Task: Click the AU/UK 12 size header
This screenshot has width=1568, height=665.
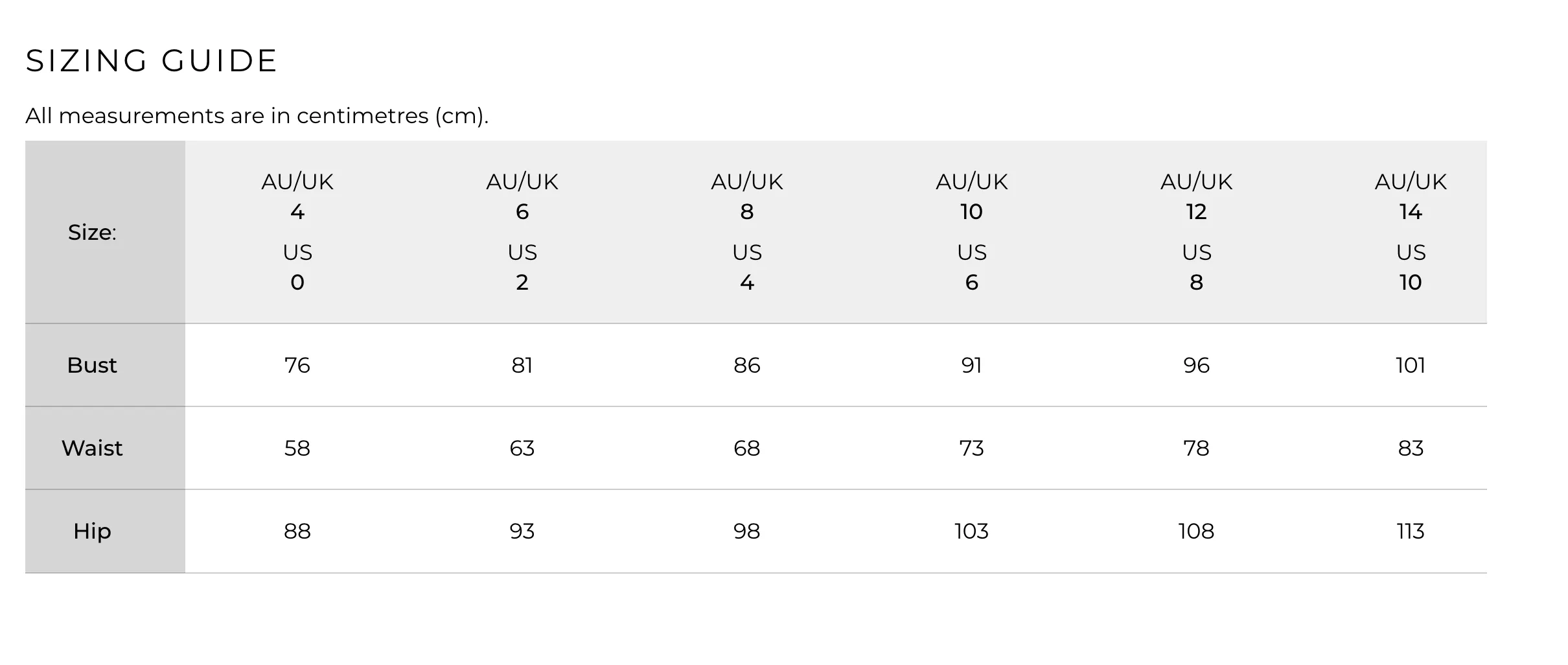Action: [1197, 231]
